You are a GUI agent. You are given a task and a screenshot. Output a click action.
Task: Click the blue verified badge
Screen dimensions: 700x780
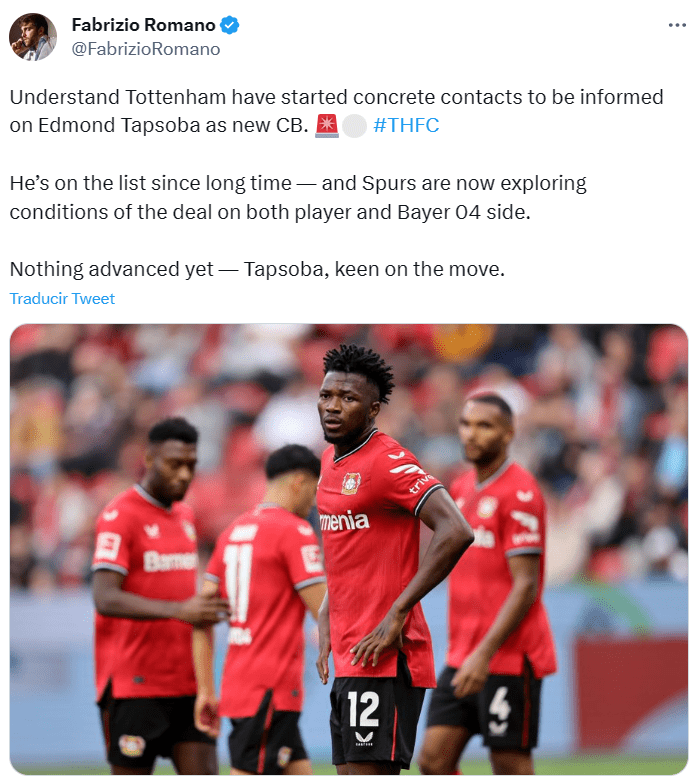pyautogui.click(x=229, y=25)
